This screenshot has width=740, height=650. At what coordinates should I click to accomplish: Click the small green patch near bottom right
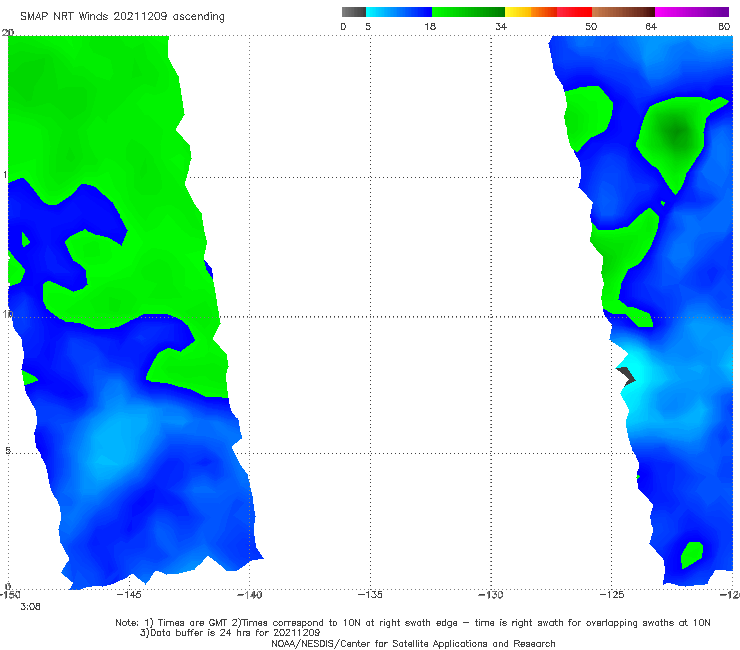692,555
